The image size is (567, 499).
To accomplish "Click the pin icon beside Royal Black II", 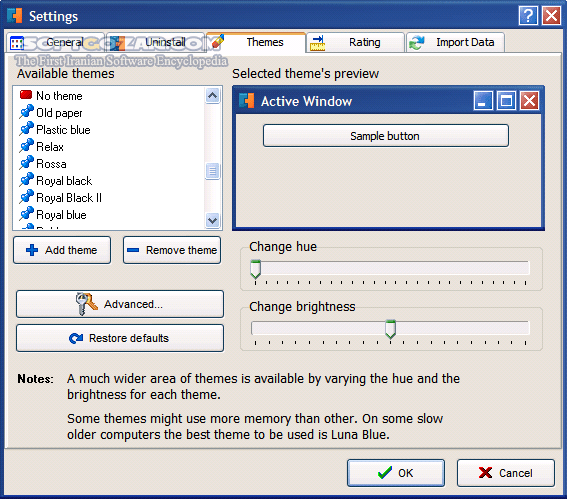I will pos(26,197).
